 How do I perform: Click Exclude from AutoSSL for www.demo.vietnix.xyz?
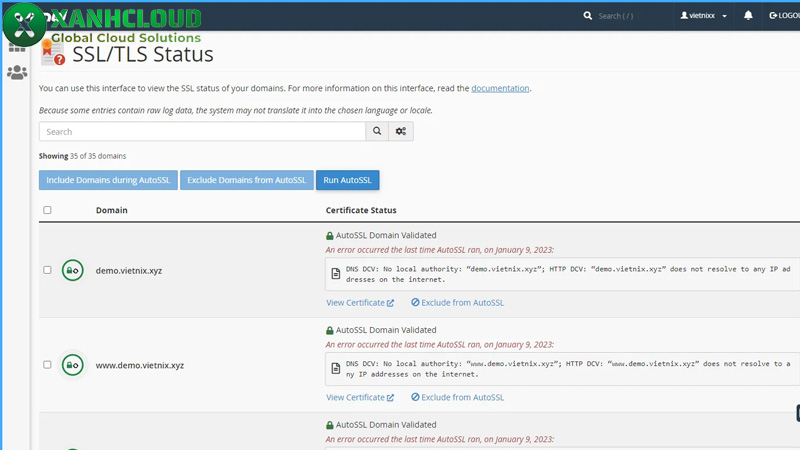457,397
